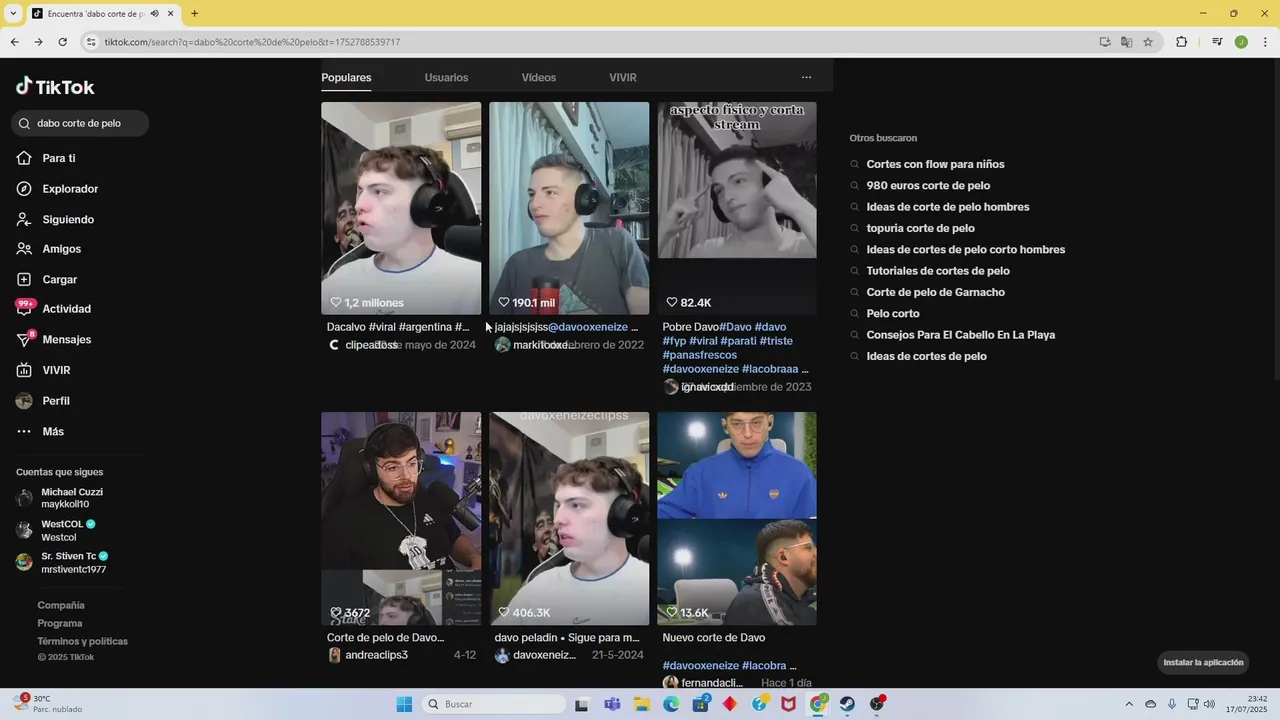
Task: Click the like heart on 1,2 millones video
Action: [336, 303]
